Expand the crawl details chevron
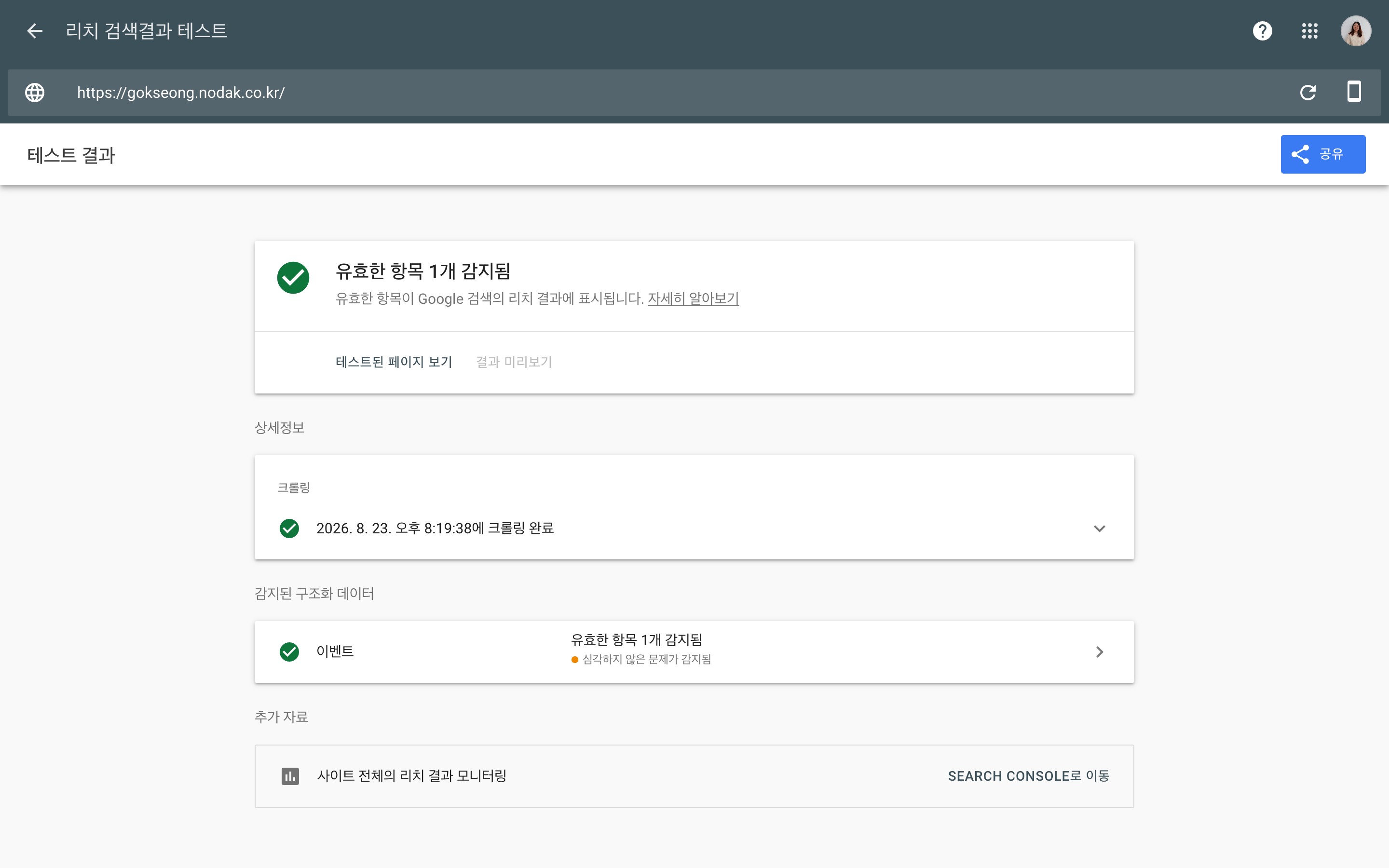The height and width of the screenshot is (868, 1389). pos(1099,528)
